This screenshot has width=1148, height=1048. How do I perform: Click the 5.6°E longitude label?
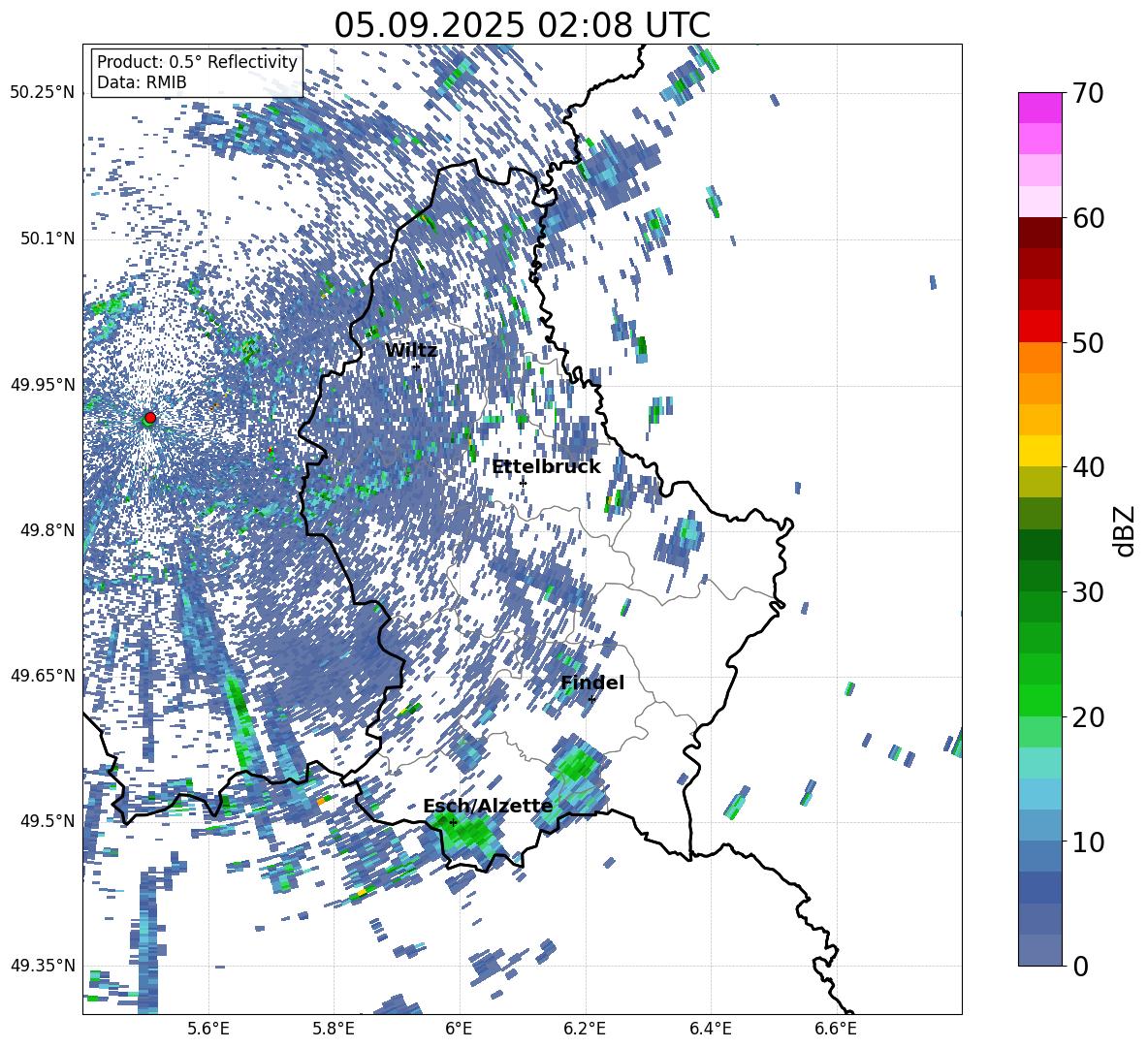tap(207, 1029)
